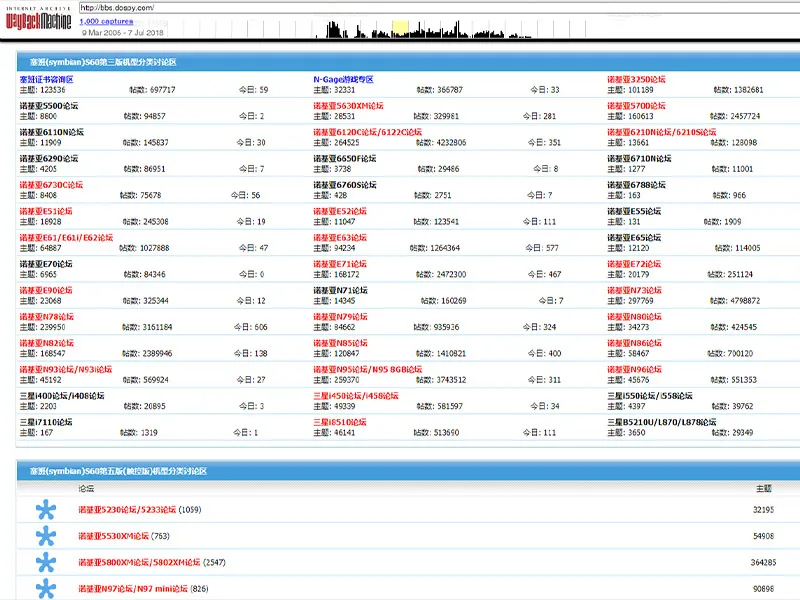Viewport: 800px width, 600px height.
Task: Open the Nokia E71 forum
Action: [340, 264]
